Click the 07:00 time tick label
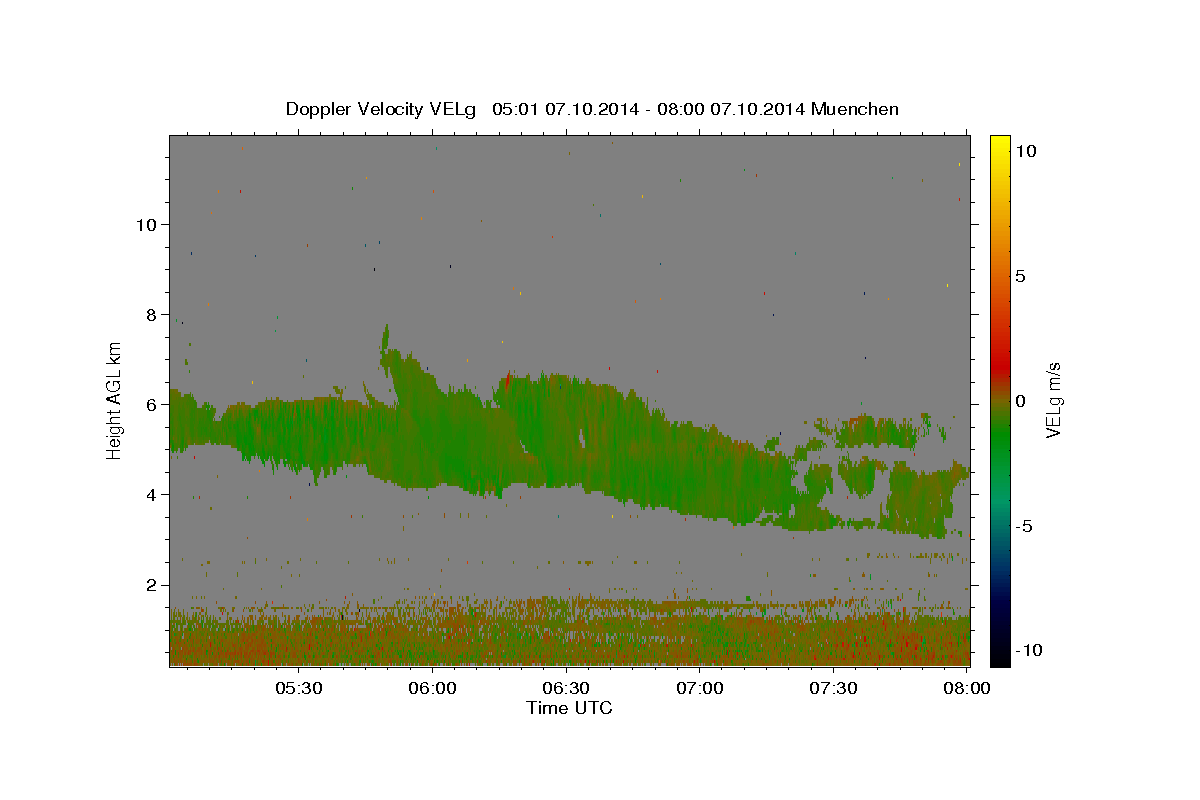The width and height of the screenshot is (1200, 800). coord(699,688)
